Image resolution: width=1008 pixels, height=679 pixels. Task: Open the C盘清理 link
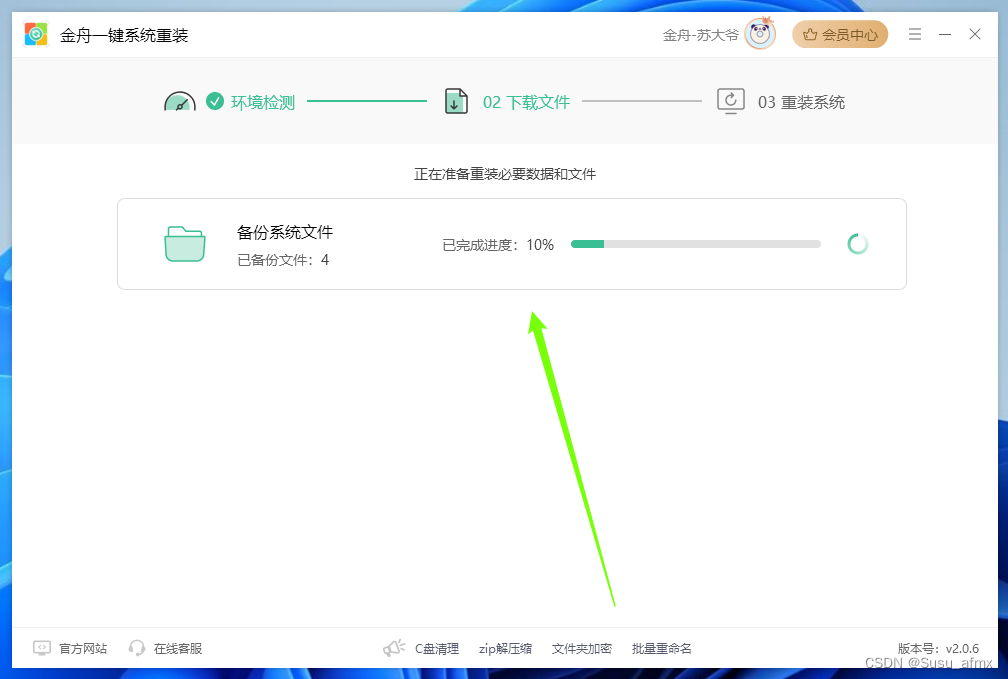[437, 649]
